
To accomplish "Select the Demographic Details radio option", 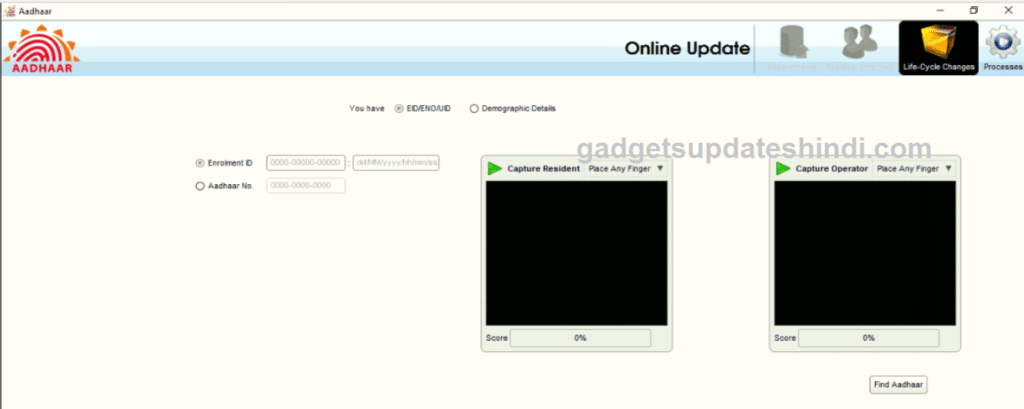I will tap(474, 108).
